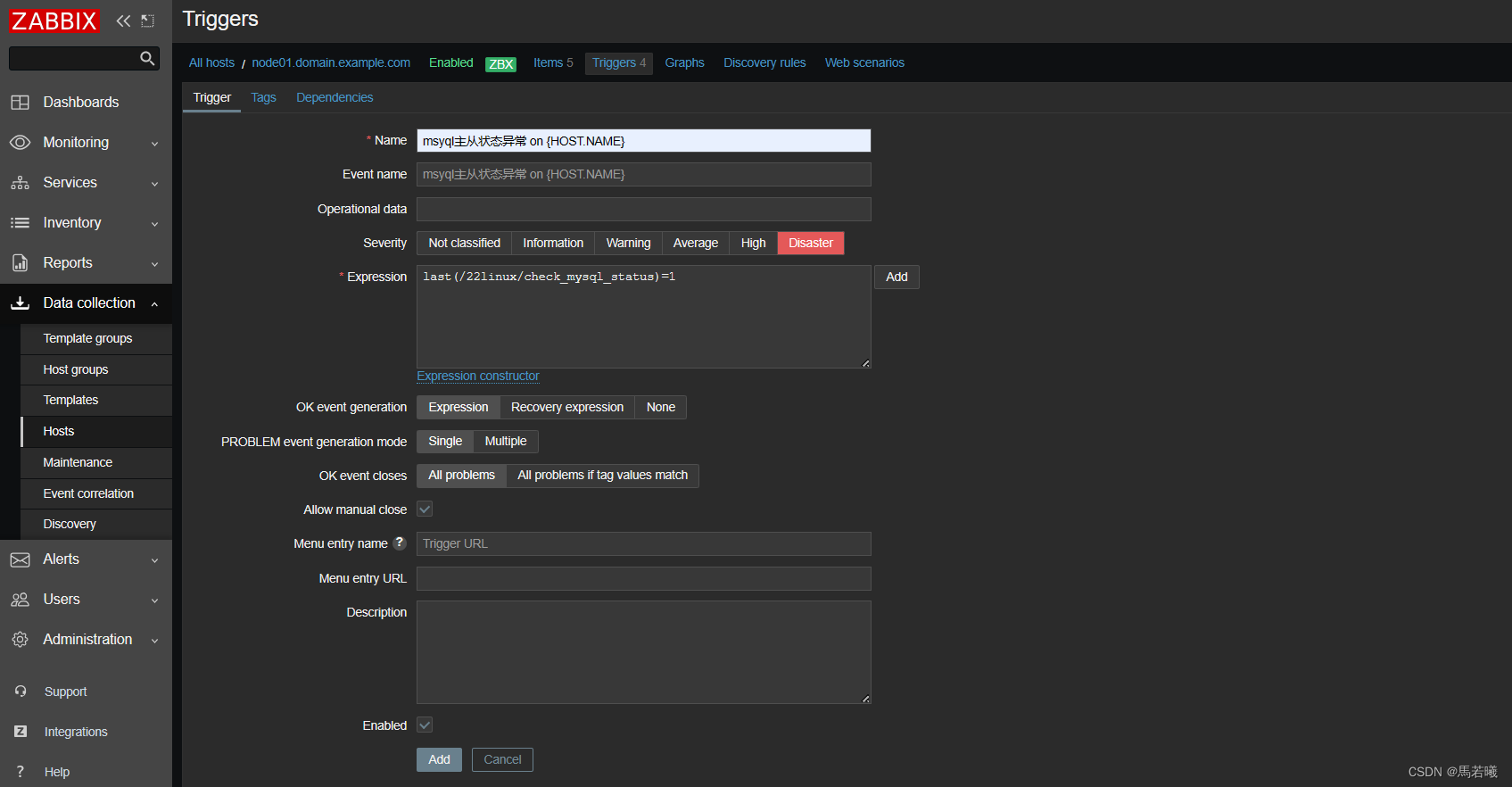This screenshot has height=787, width=1512.
Task: Open the Trigger tab
Action: [211, 97]
